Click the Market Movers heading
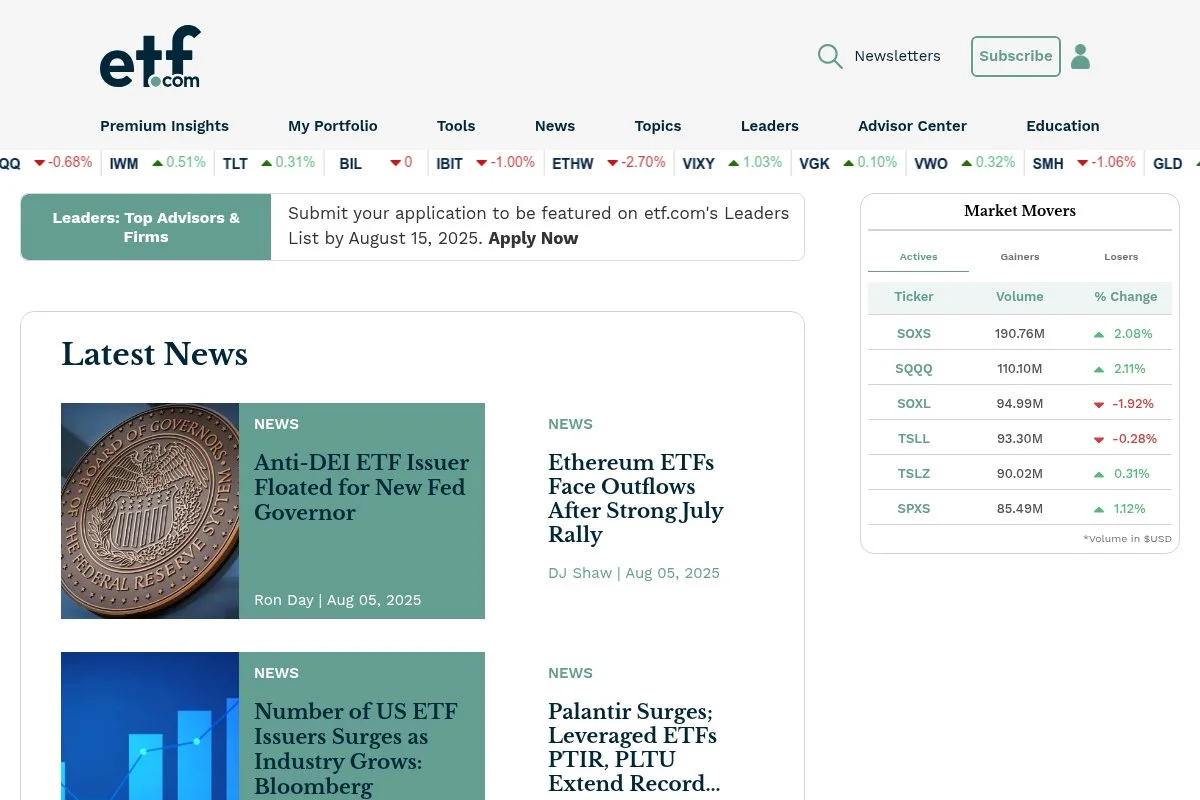The image size is (1200, 800). (1020, 211)
